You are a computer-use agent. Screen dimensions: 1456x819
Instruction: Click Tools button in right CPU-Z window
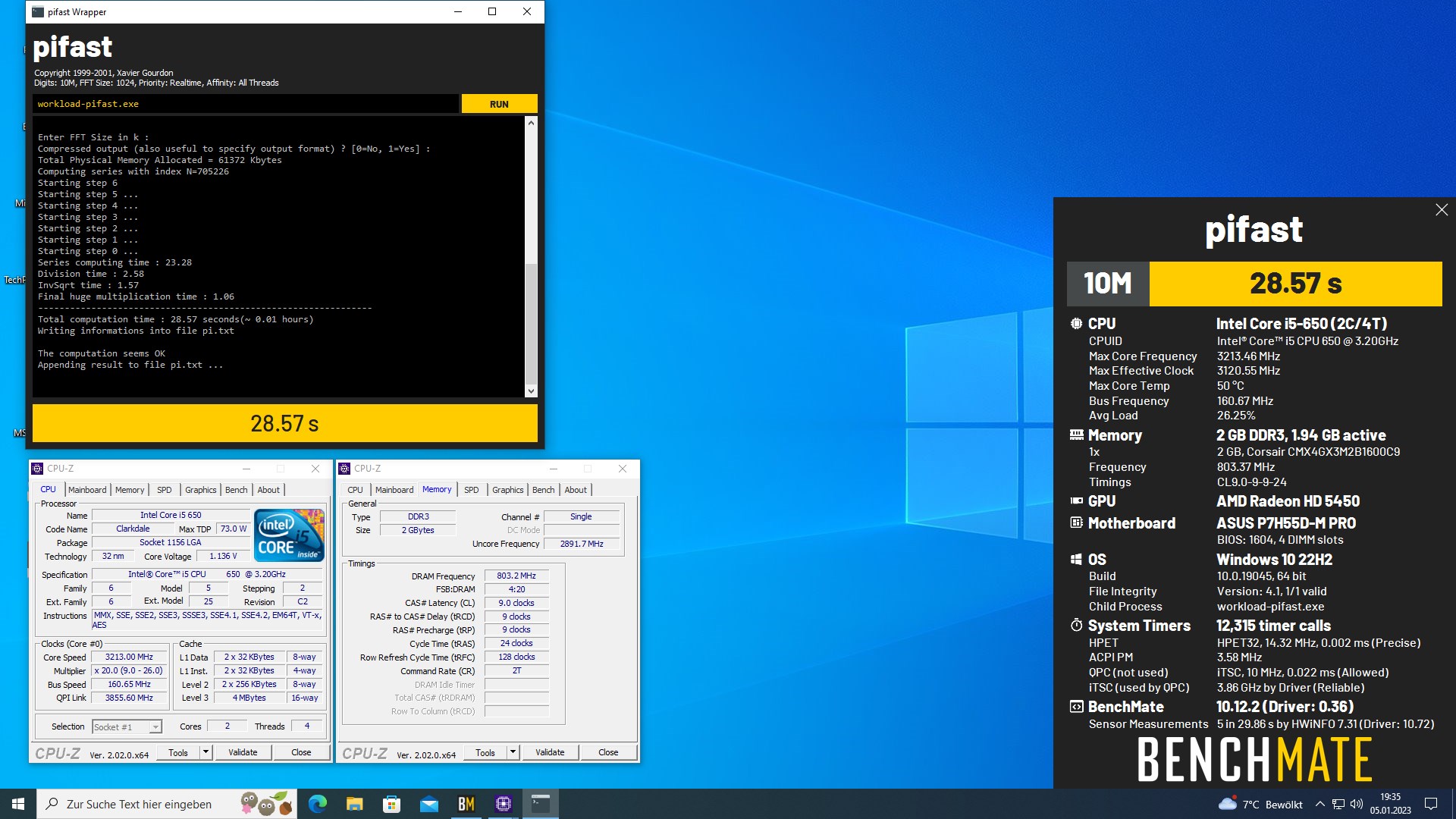[485, 752]
